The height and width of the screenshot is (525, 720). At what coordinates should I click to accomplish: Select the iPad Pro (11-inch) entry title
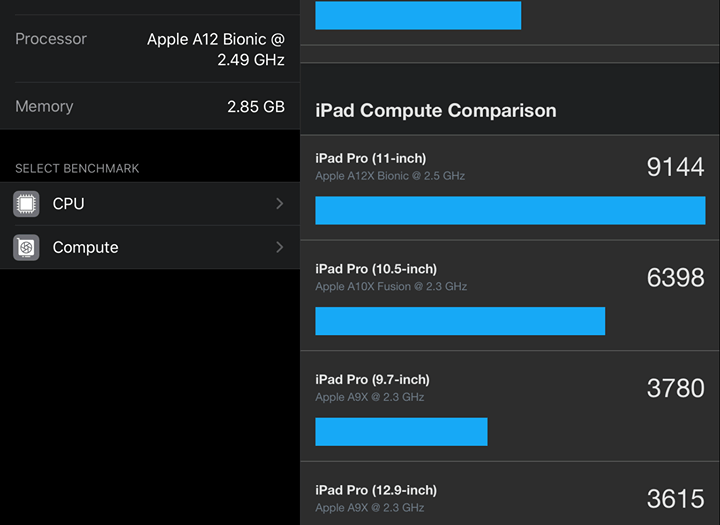coord(370,158)
